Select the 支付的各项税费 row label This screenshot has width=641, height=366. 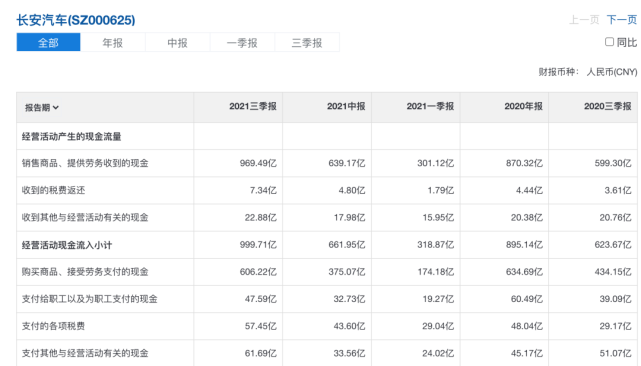point(53,326)
